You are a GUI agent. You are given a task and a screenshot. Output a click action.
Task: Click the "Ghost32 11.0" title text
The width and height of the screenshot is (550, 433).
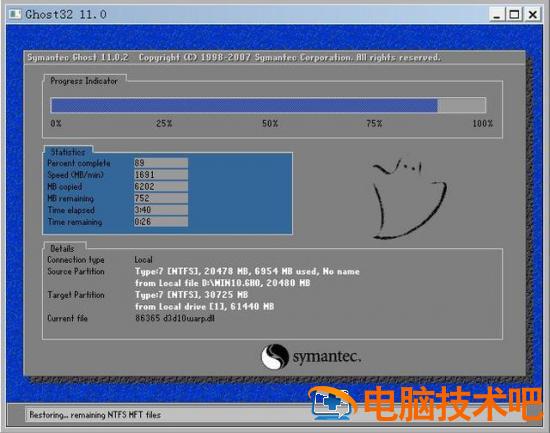(x=66, y=15)
